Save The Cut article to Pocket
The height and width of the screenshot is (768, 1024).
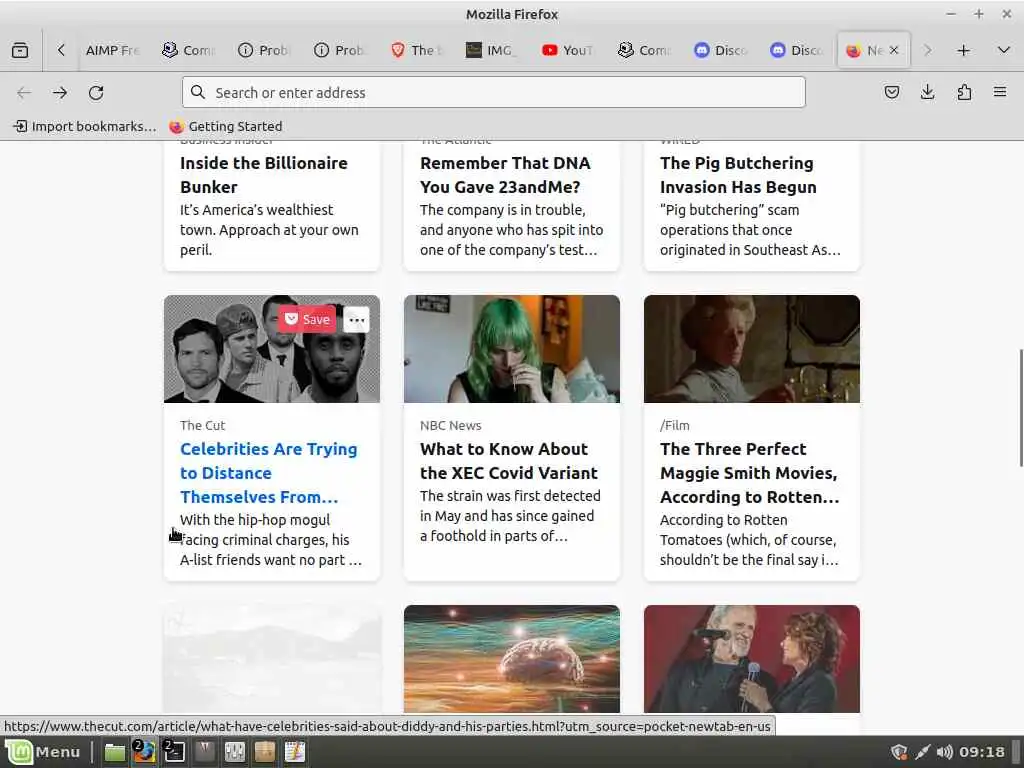click(x=308, y=319)
